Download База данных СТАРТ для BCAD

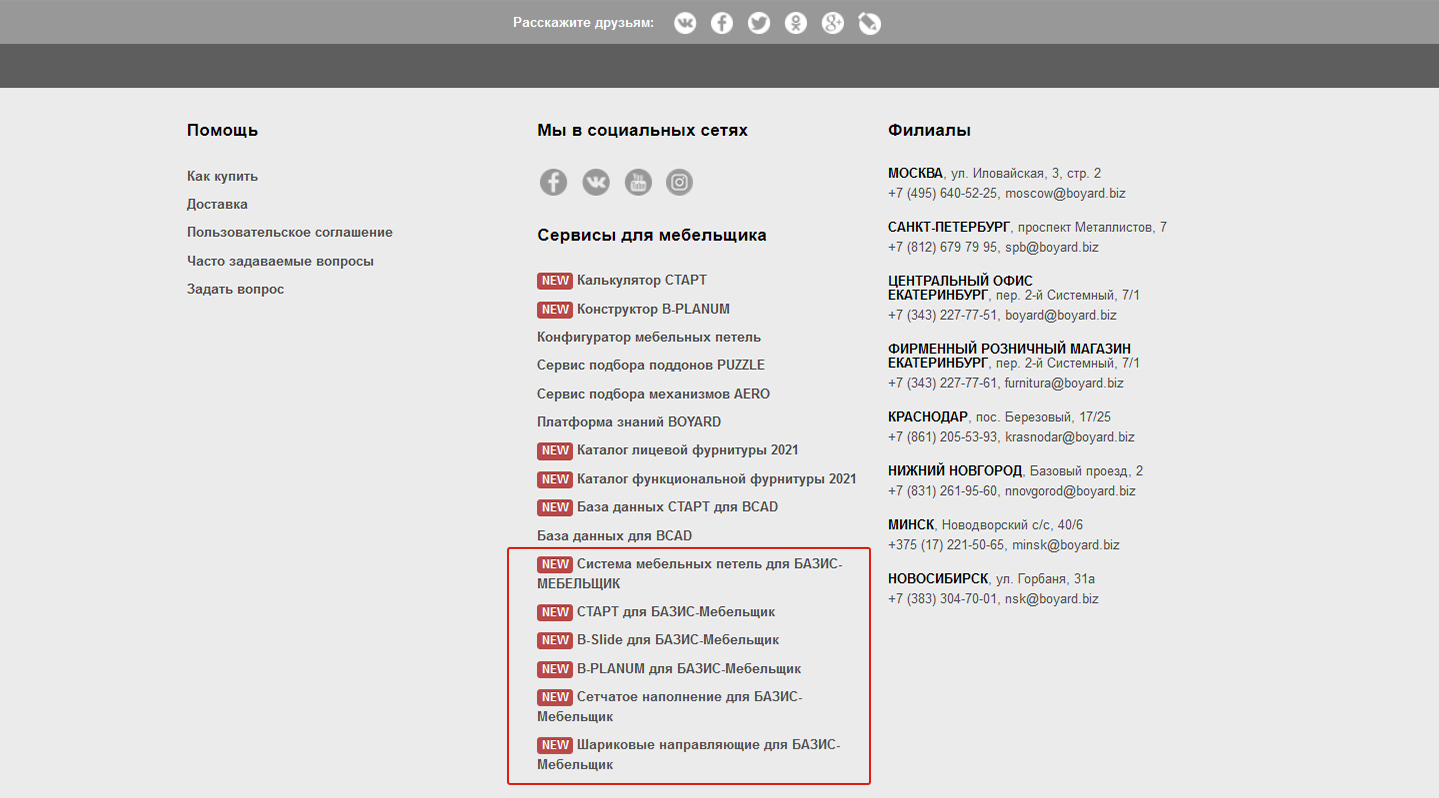tap(677, 507)
